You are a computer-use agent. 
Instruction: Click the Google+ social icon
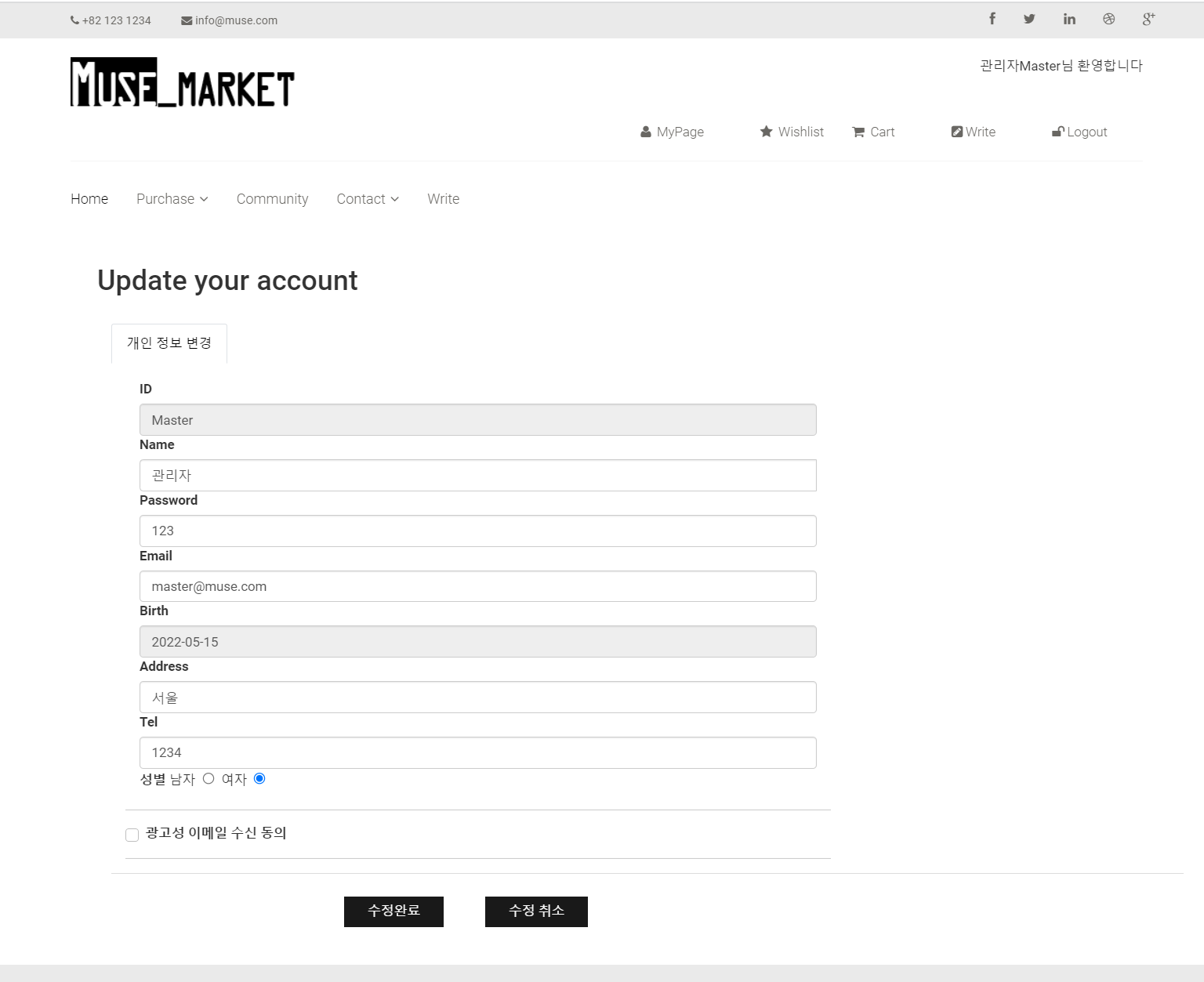click(x=1148, y=18)
